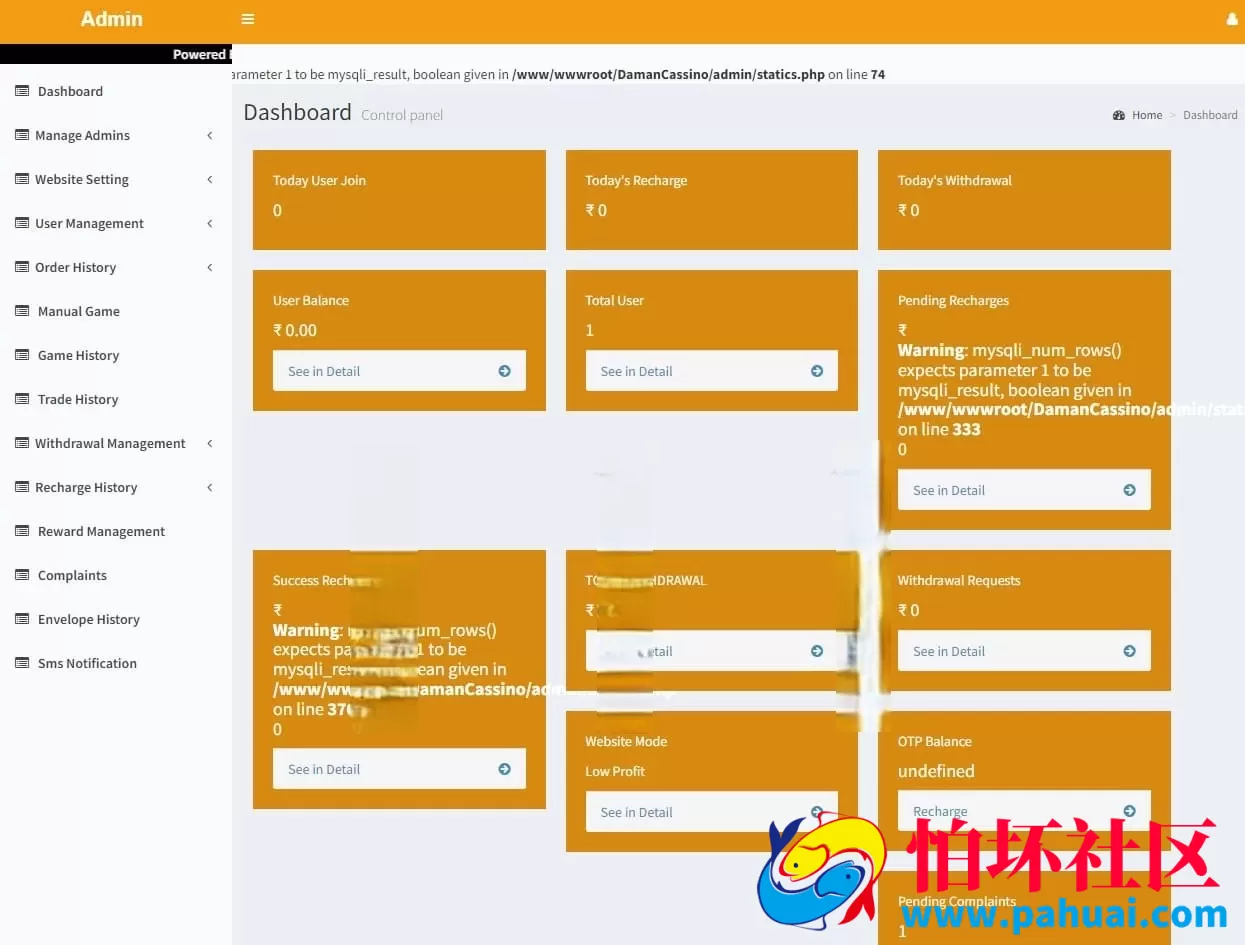Click the Home breadcrumb link
The width and height of the screenshot is (1245, 945).
pyautogui.click(x=1146, y=115)
